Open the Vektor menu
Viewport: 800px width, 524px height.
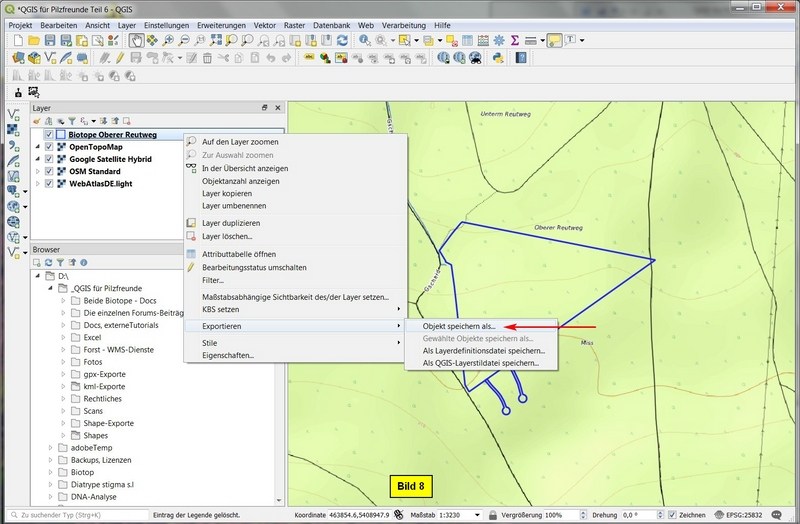[265, 25]
